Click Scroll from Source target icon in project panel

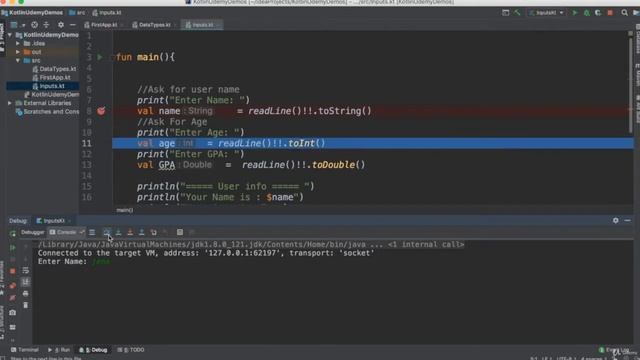pos(34,25)
